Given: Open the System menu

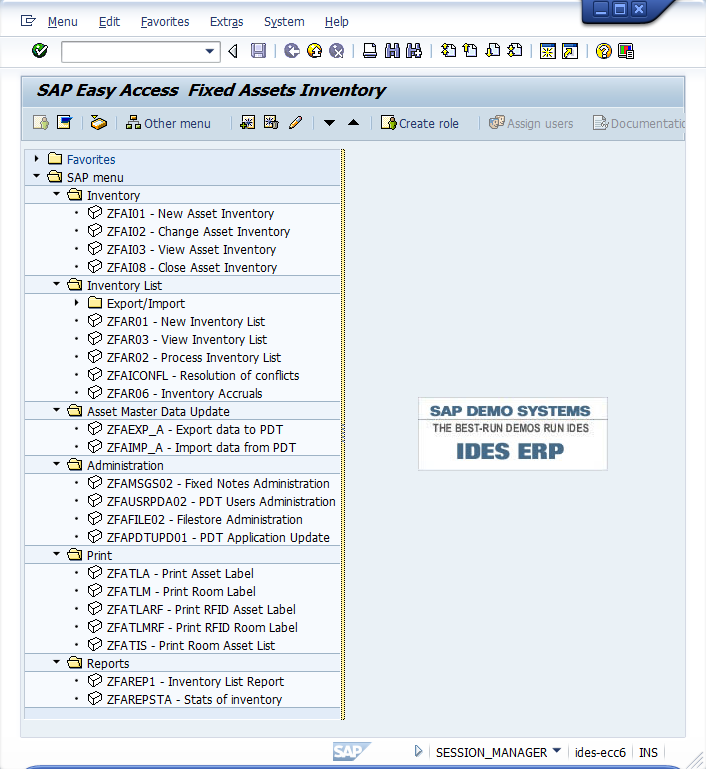Looking at the screenshot, I should [x=284, y=22].
